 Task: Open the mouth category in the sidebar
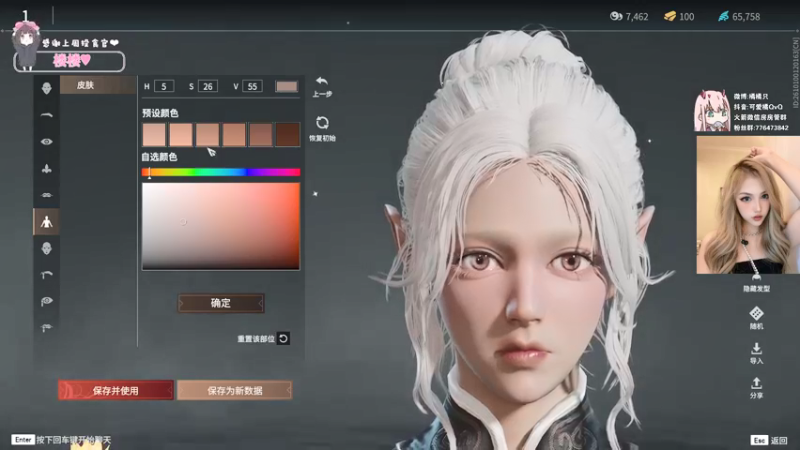(46, 195)
